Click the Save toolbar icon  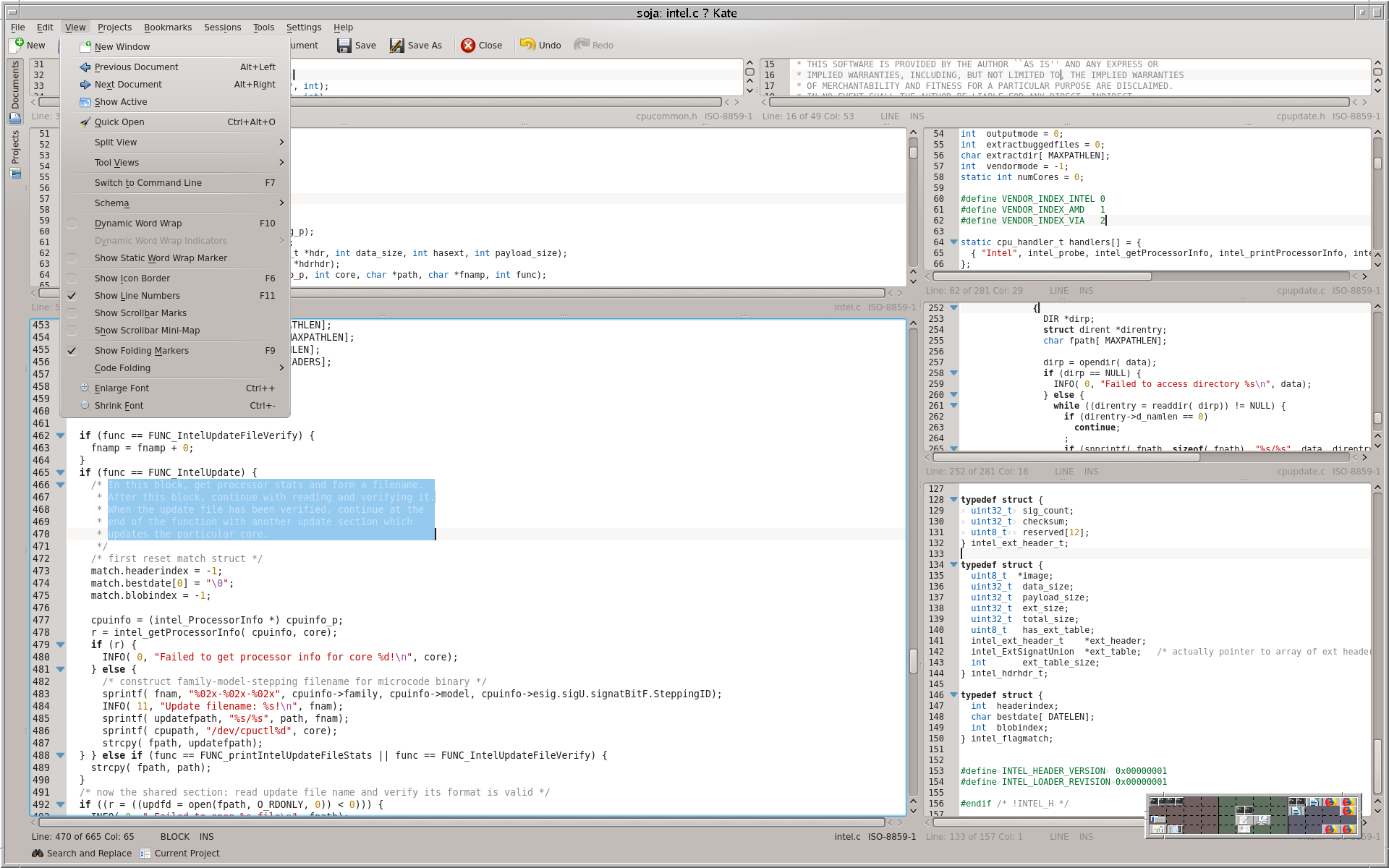(x=344, y=46)
